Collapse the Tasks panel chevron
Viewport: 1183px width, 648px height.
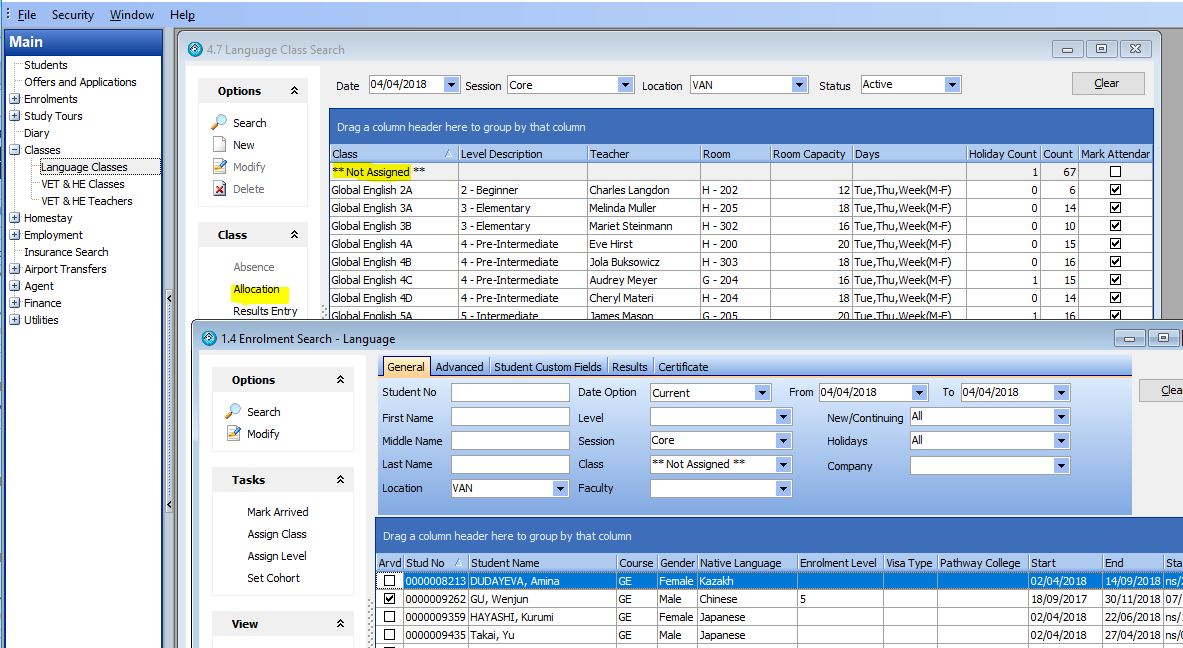340,480
